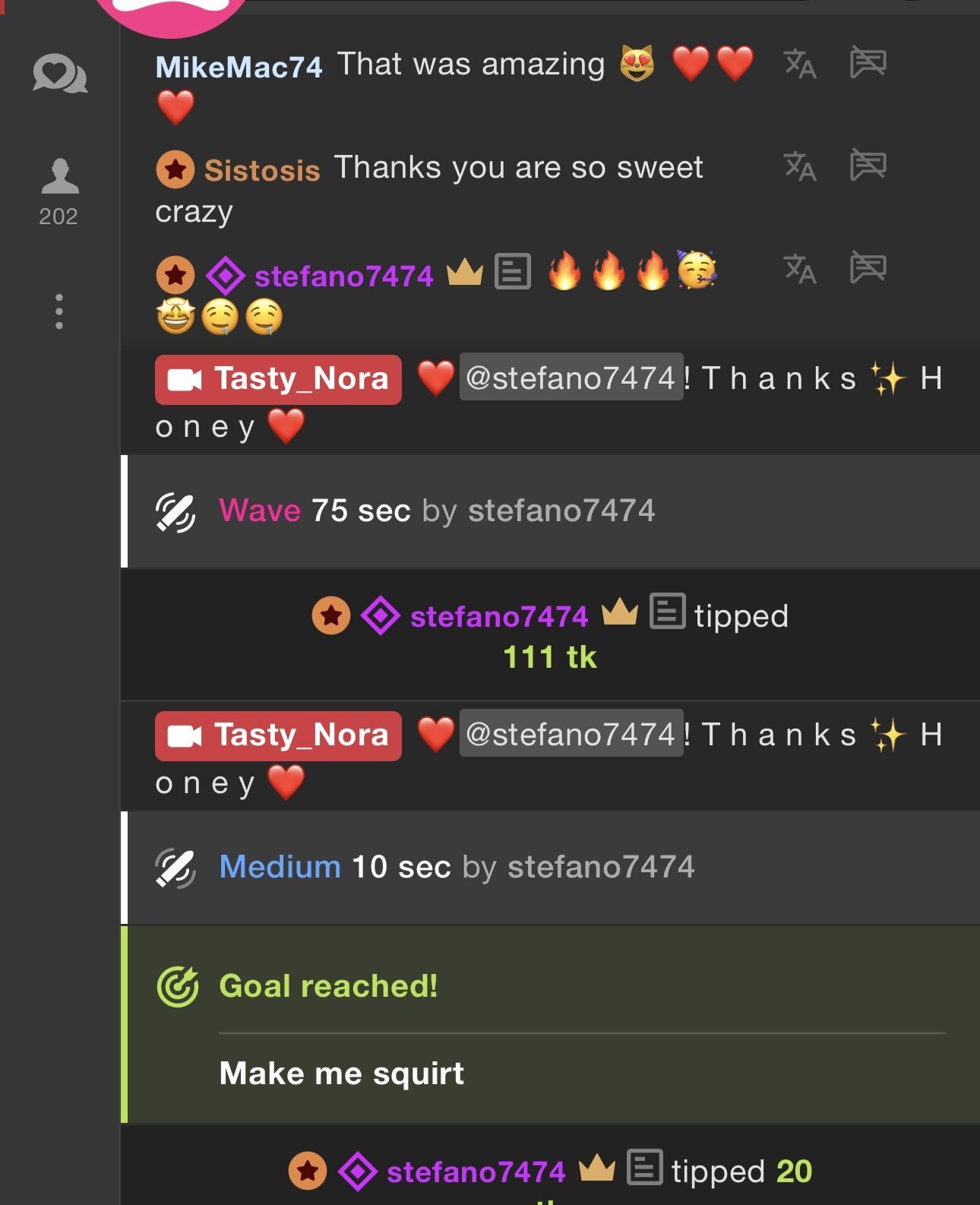The image size is (980, 1205).
Task: Translate MikeMac74's message
Action: 800,64
